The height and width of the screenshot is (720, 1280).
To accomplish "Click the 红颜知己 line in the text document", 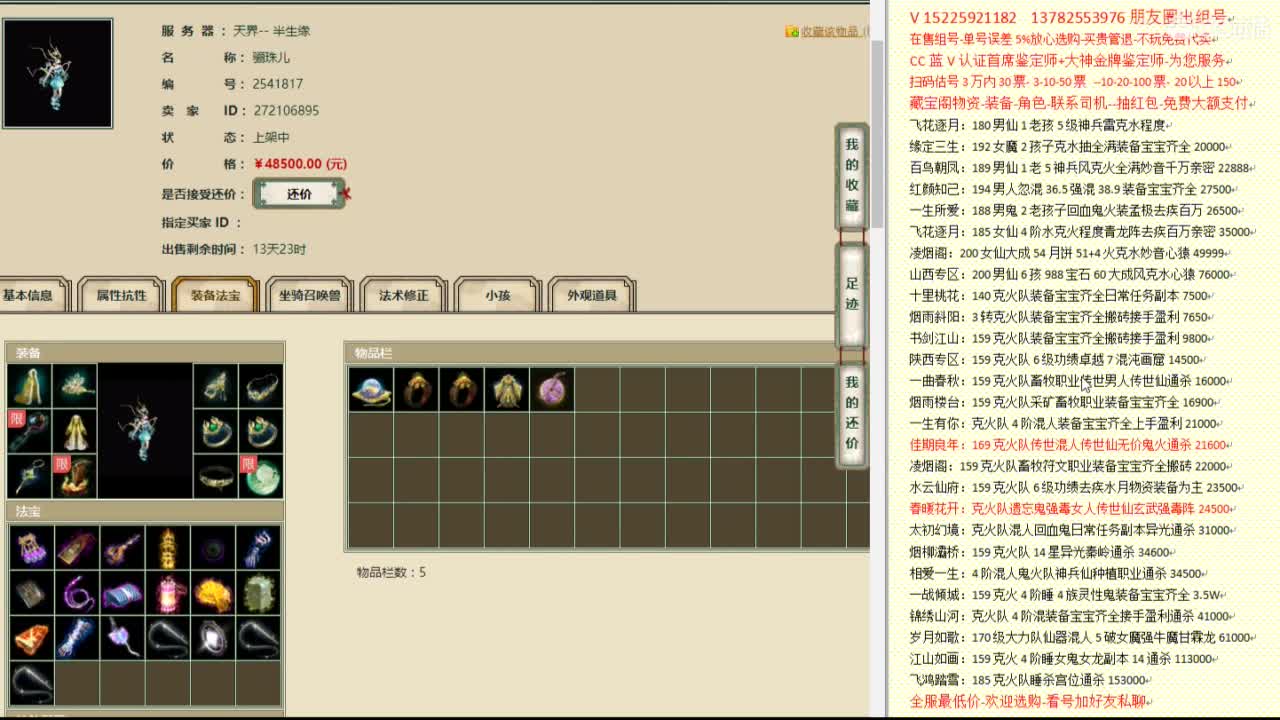I will tap(1073, 189).
